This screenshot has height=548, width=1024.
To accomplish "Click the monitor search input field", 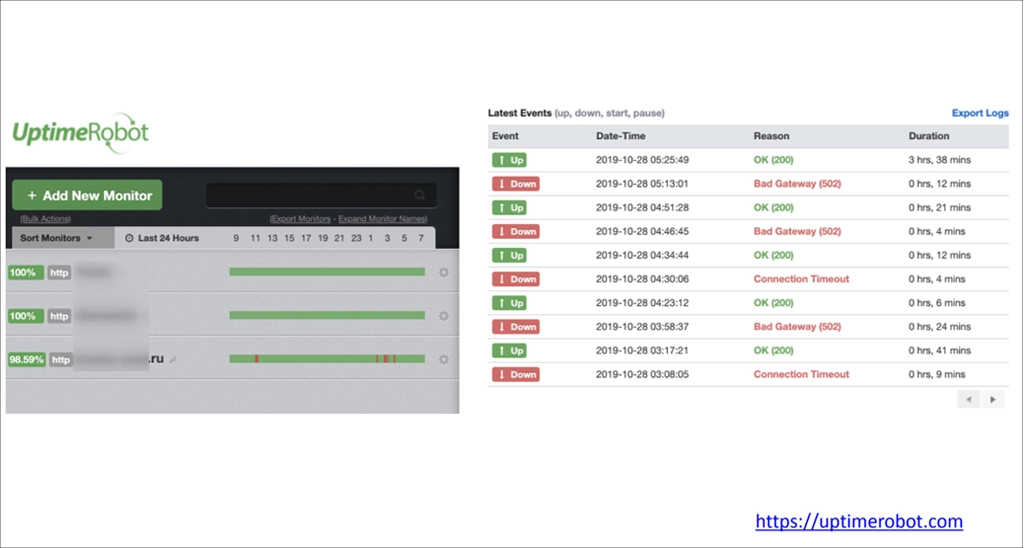I will (321, 195).
